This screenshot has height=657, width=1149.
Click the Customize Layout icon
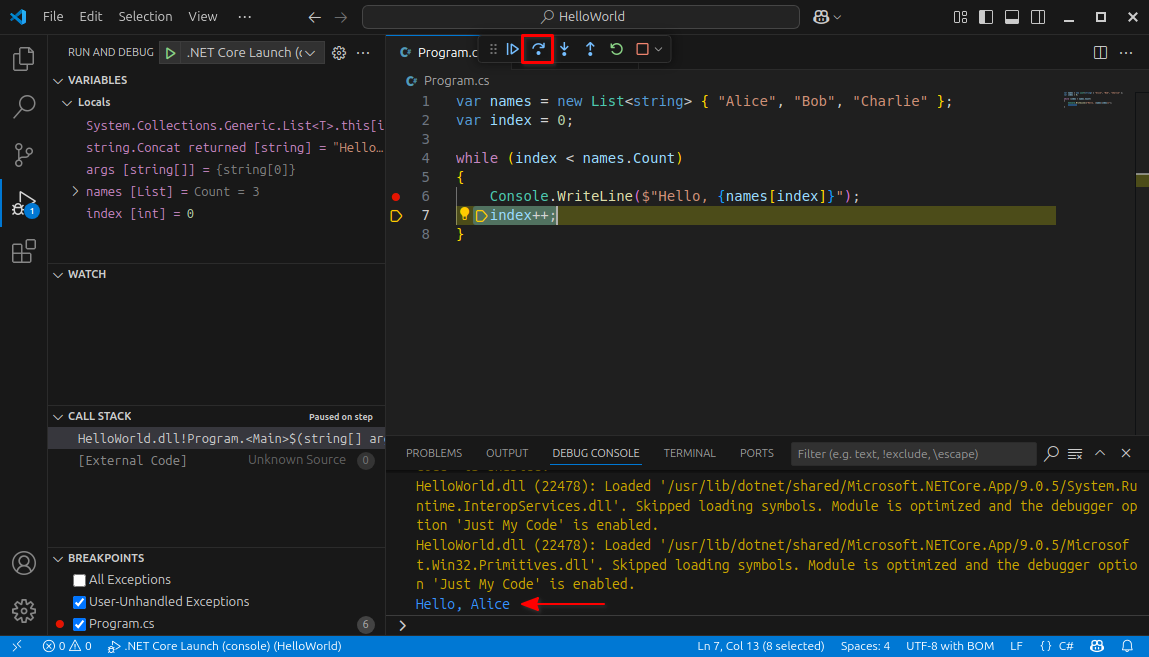pyautogui.click(x=960, y=17)
